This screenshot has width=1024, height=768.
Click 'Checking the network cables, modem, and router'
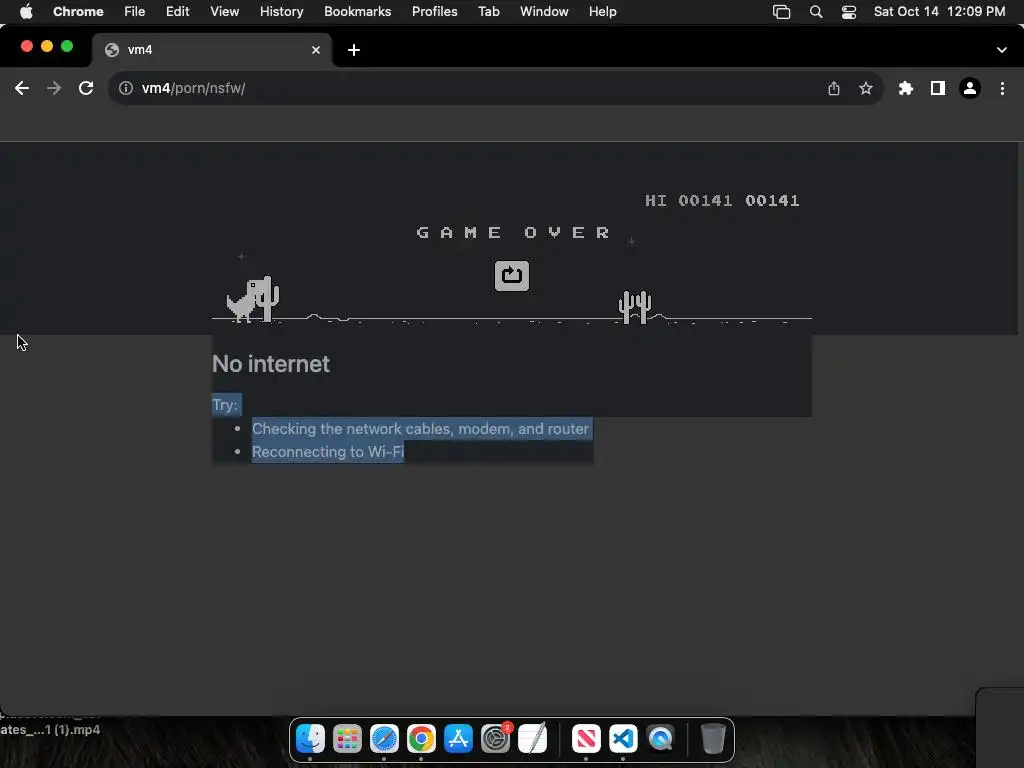(x=420, y=429)
